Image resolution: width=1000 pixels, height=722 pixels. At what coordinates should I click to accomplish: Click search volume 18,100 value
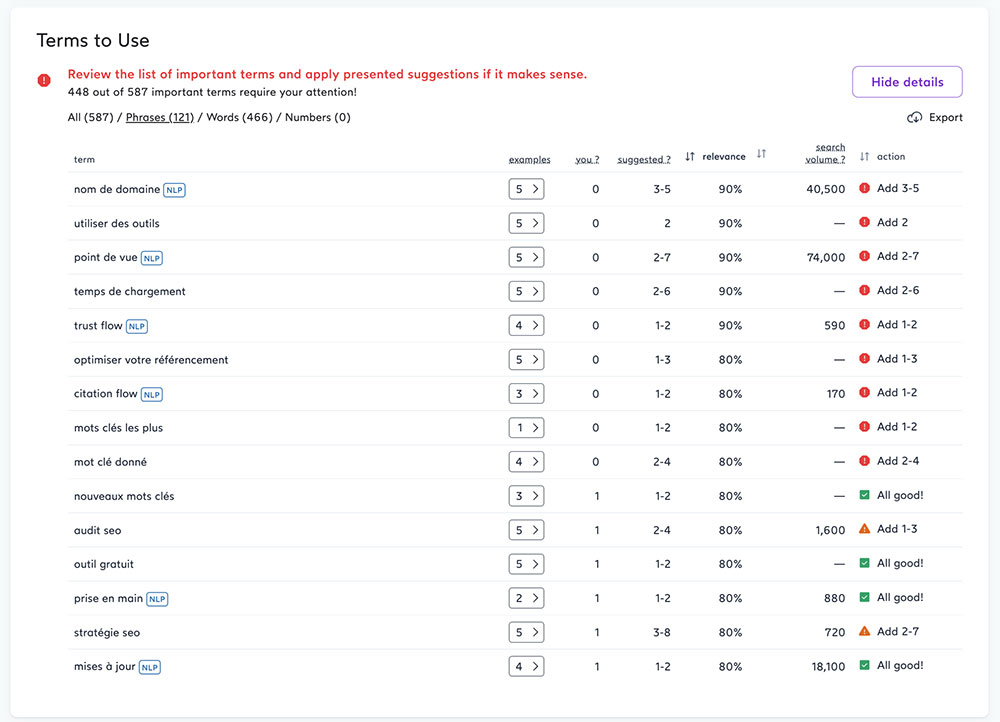[x=828, y=667]
